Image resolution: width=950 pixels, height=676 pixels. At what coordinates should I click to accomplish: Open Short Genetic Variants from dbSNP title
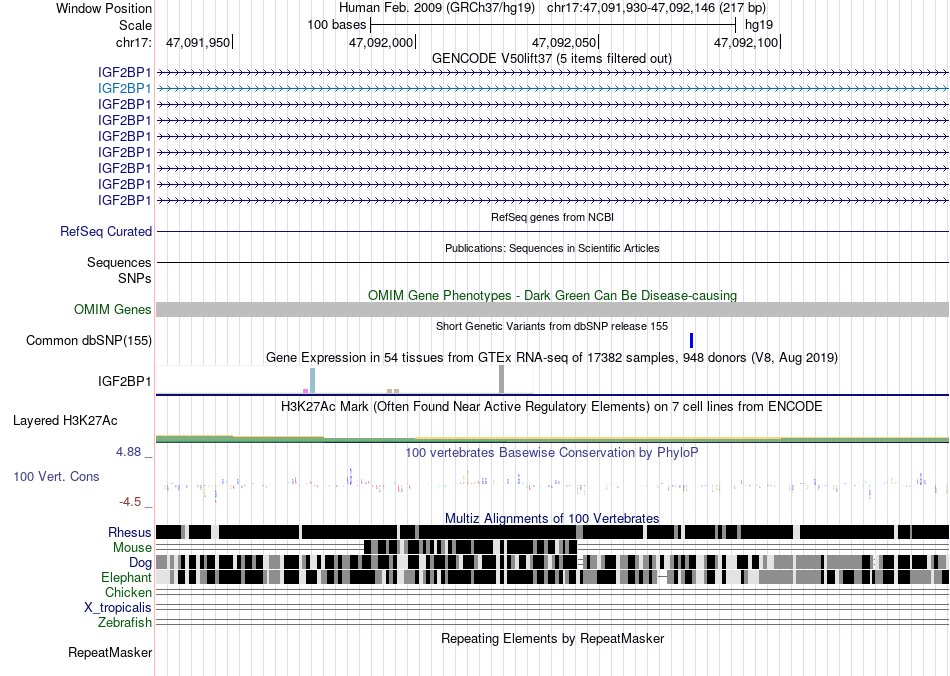[x=552, y=326]
